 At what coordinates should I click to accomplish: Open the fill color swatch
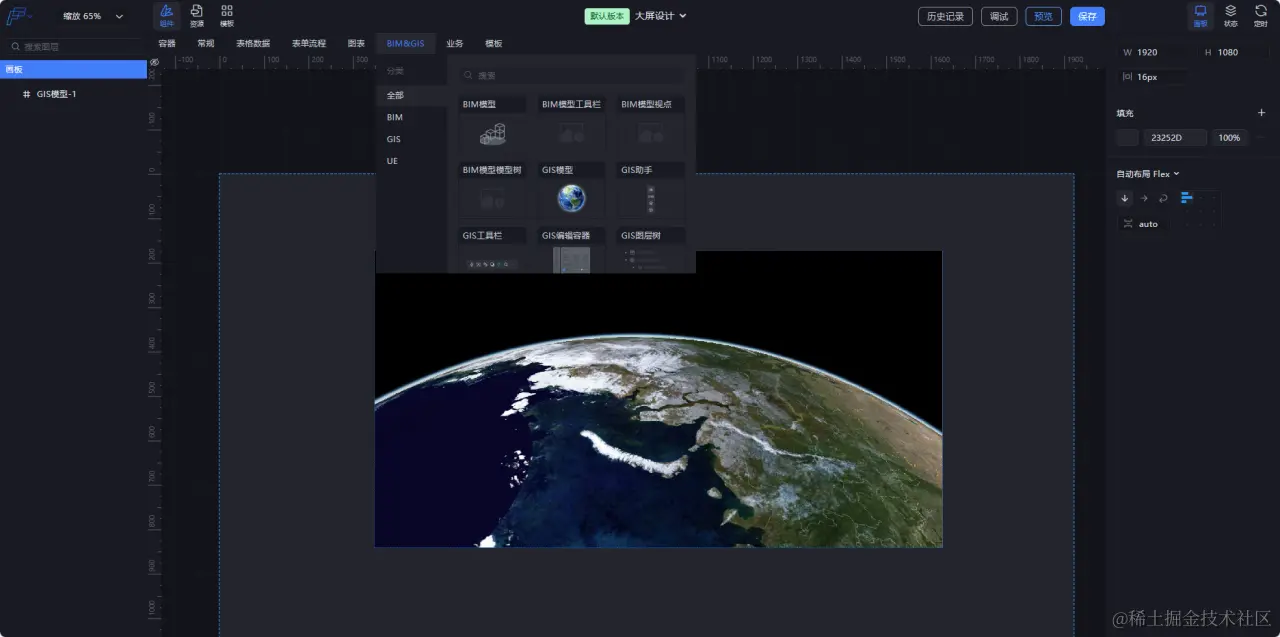pyautogui.click(x=1128, y=138)
